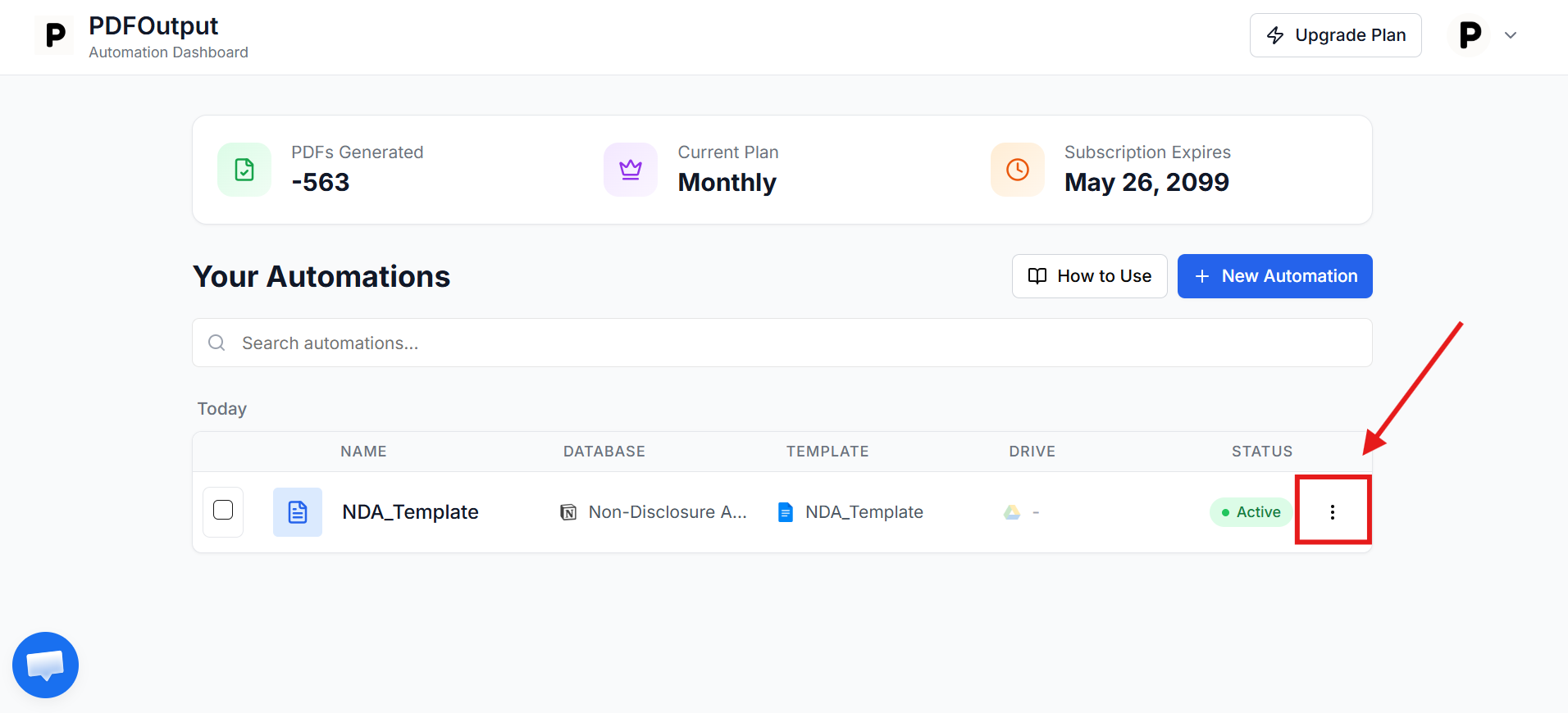This screenshot has height=713, width=1568.
Task: Click the Active status badge
Action: (x=1251, y=512)
